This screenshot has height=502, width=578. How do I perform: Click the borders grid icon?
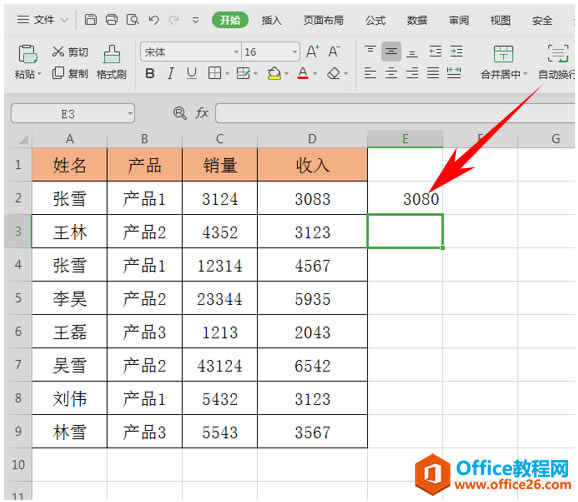coord(215,73)
